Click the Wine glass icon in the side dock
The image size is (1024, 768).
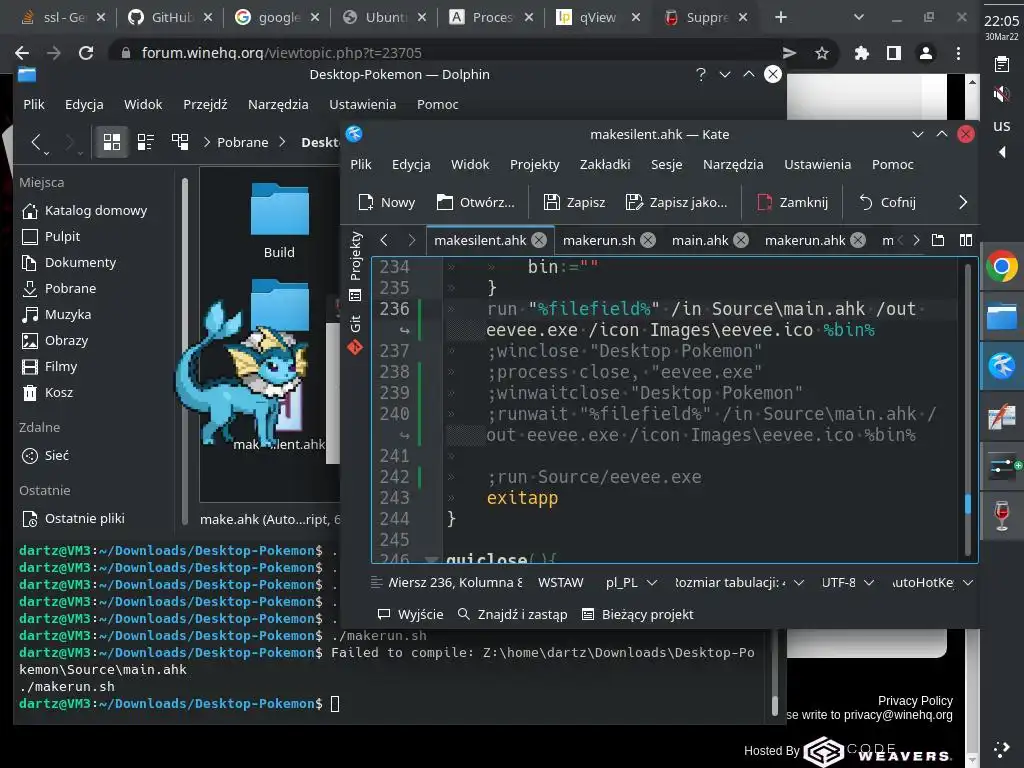[x=1002, y=516]
